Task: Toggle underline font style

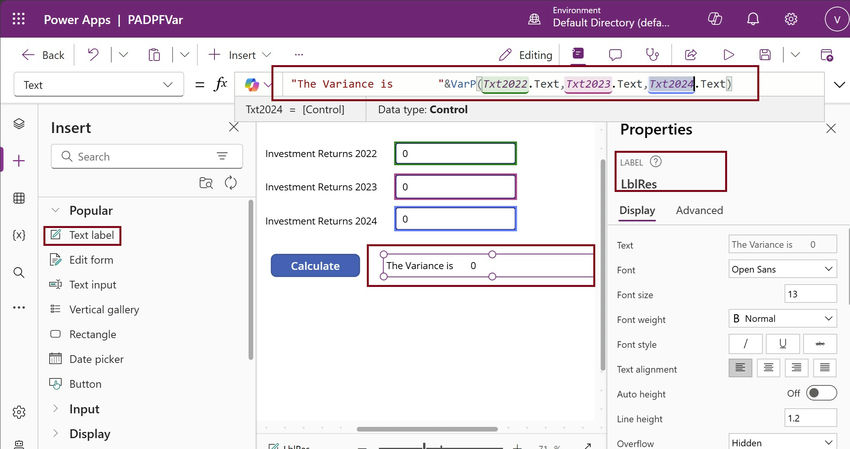Action: pyautogui.click(x=783, y=344)
